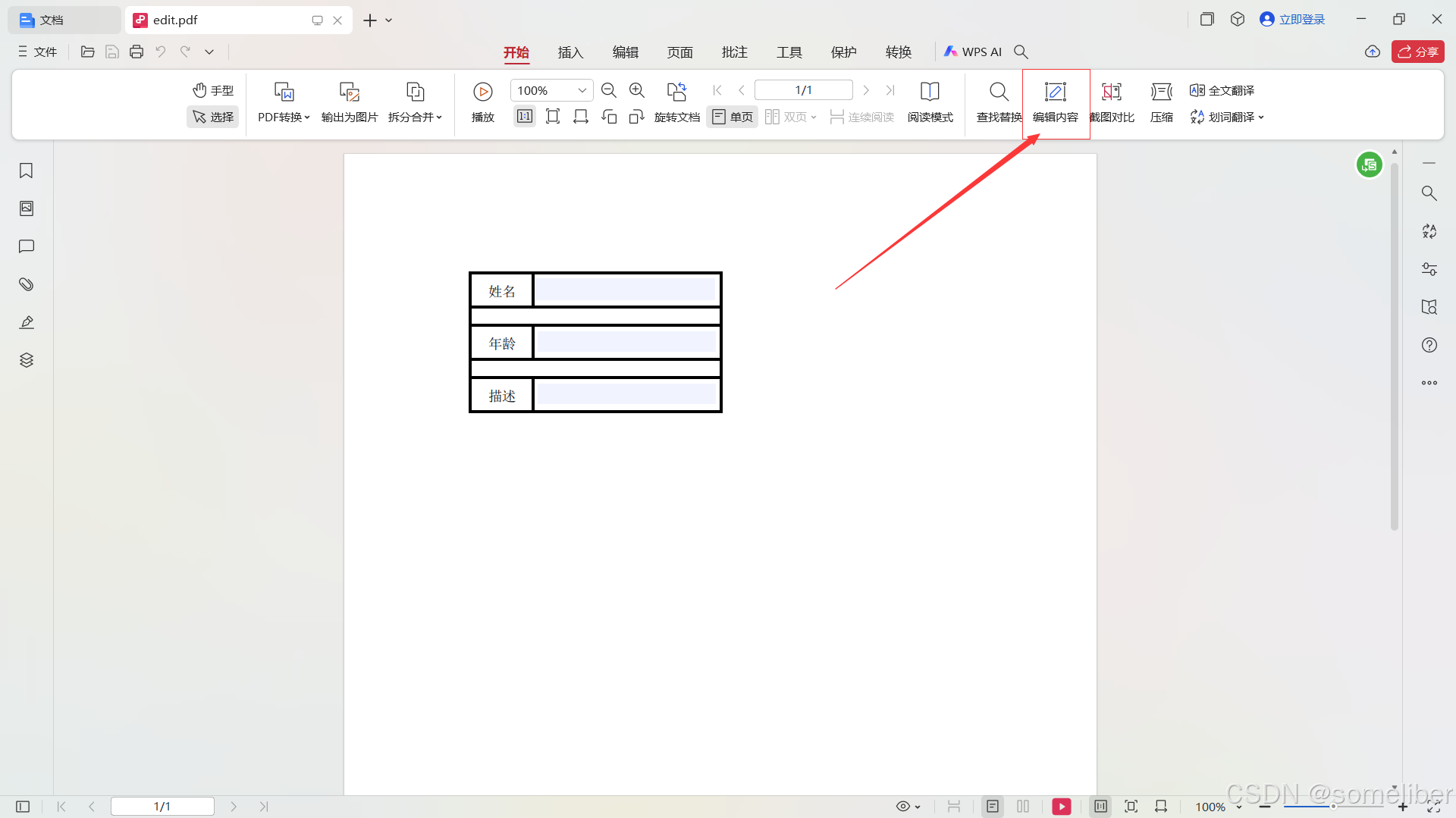
Task: Open Signature sidebar panel
Action: (x=27, y=322)
